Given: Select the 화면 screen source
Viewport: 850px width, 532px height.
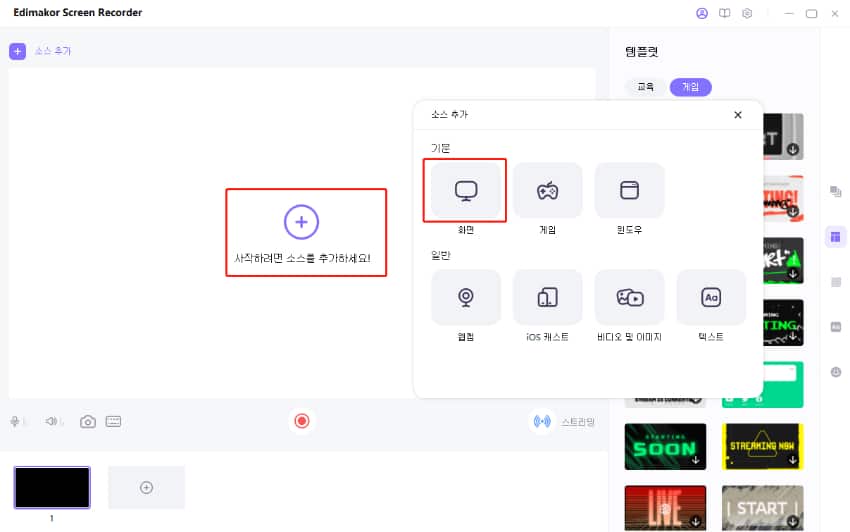Looking at the screenshot, I should point(466,191).
